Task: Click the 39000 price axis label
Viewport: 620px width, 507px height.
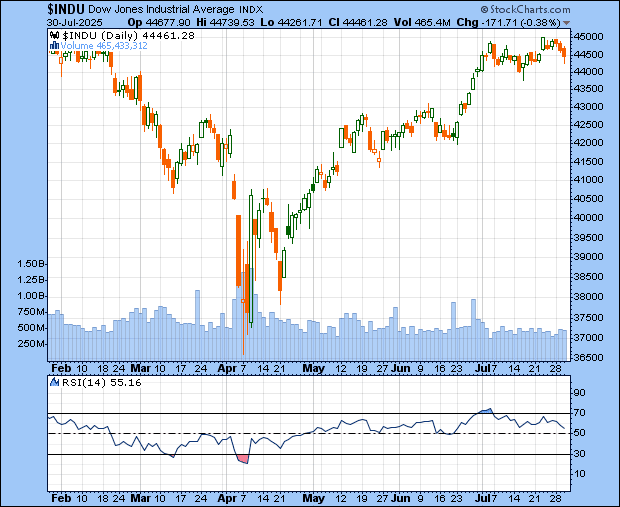Action: 589,257
